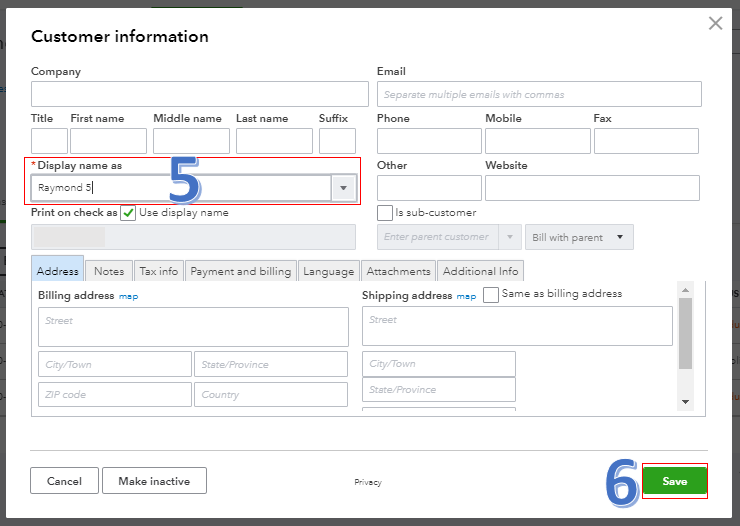Image resolution: width=740 pixels, height=526 pixels.
Task: Switch to the Notes tab
Action: pos(109,271)
